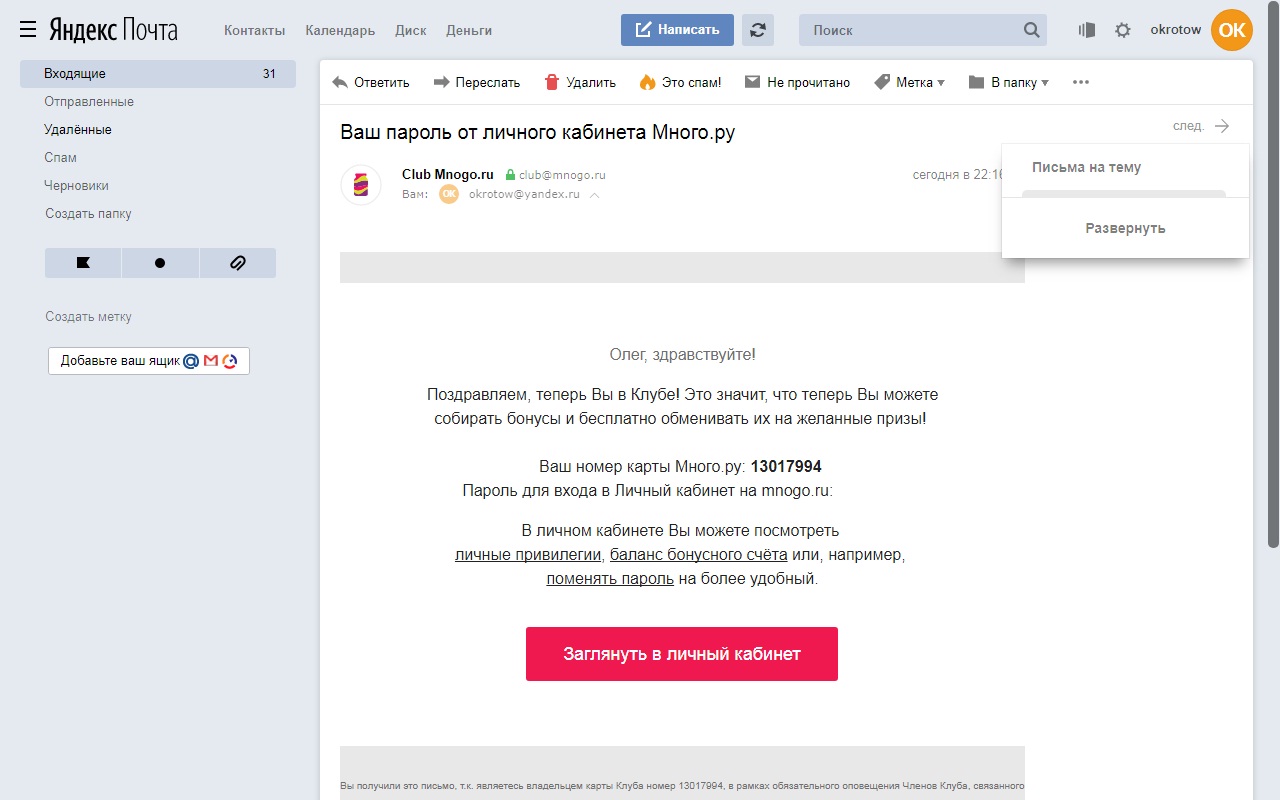The image size is (1280, 800).
Task: Click Письма на тему heading
Action: 1086,168
